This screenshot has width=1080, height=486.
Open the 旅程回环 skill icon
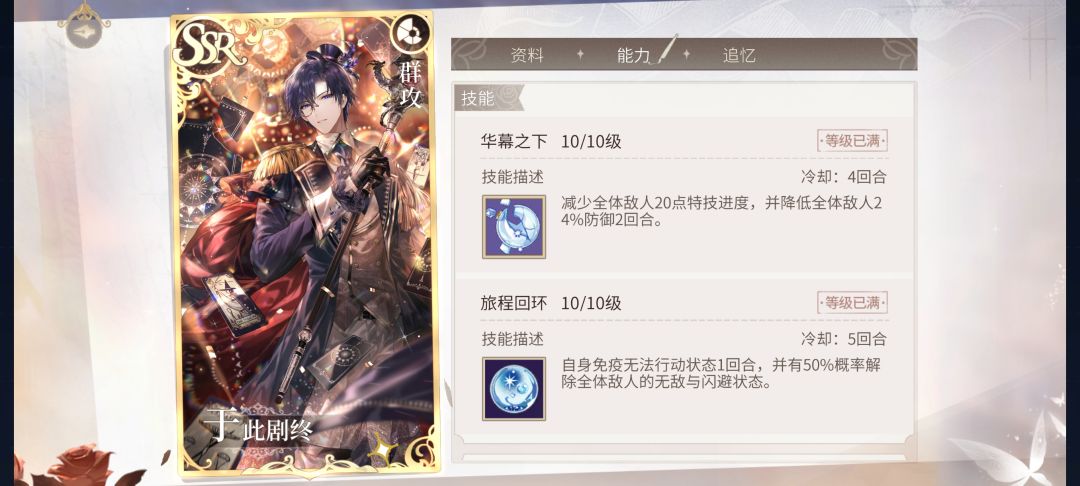[514, 388]
